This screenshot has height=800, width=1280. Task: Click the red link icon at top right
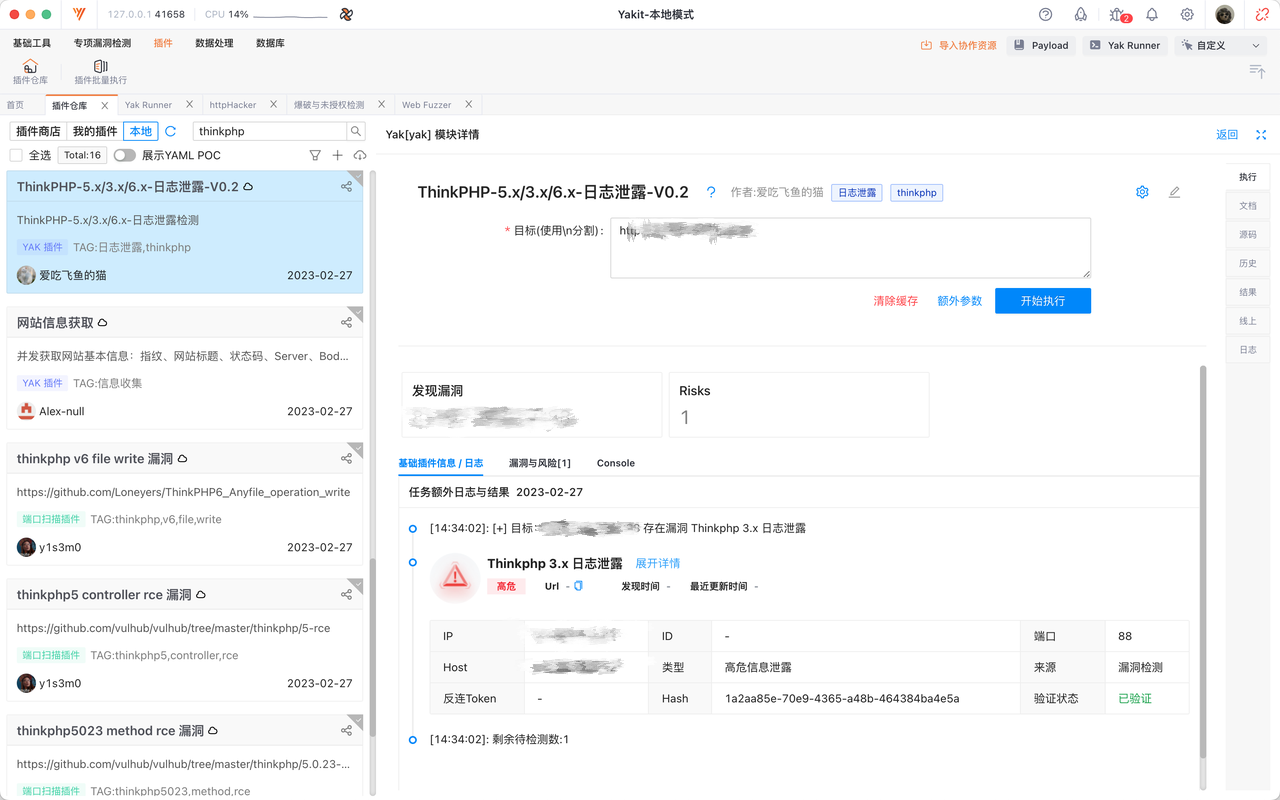1262,15
